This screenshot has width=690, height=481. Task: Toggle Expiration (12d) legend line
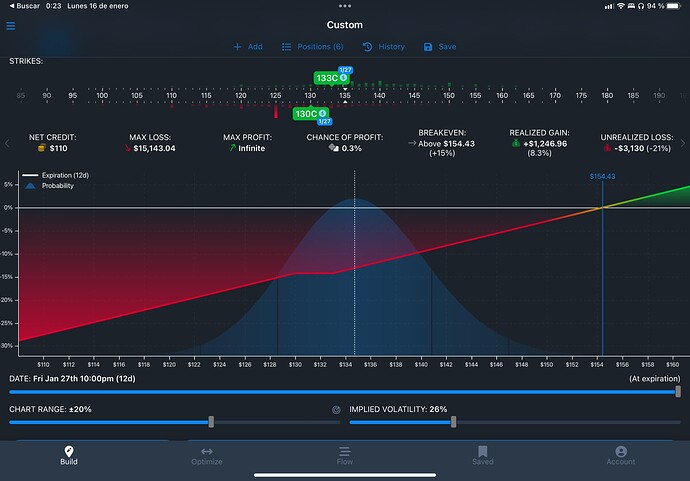pos(55,175)
